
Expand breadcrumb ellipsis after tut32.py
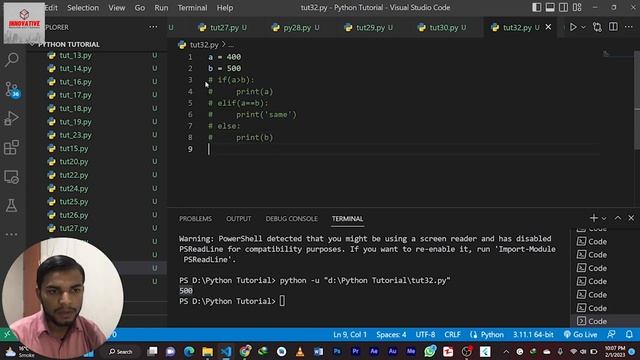[231, 45]
